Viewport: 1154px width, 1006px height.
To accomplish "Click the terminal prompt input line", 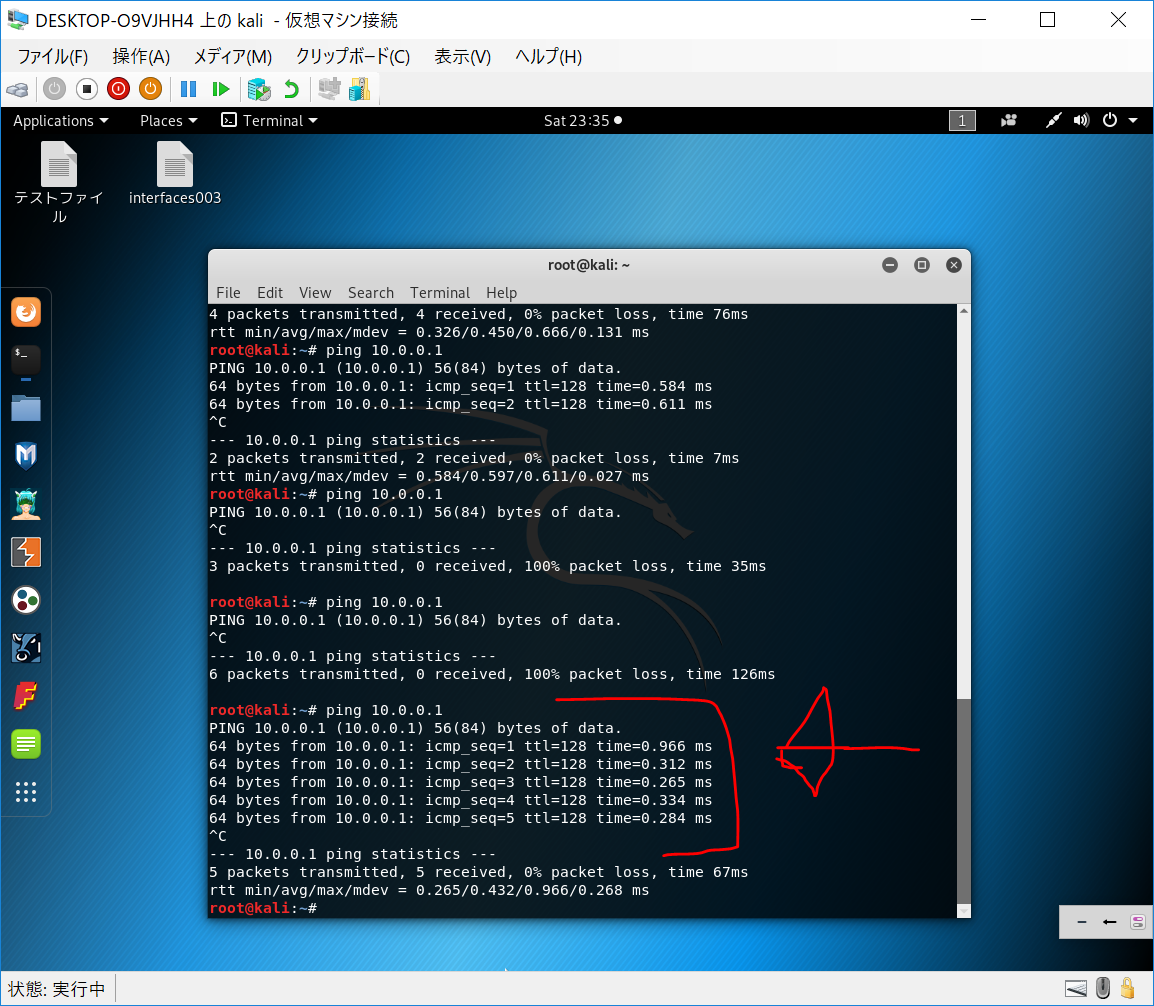I will point(500,908).
